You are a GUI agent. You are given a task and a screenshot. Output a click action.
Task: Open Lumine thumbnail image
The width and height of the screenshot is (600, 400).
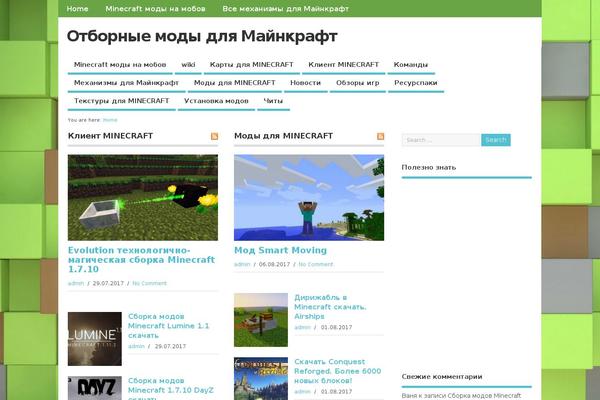point(95,339)
